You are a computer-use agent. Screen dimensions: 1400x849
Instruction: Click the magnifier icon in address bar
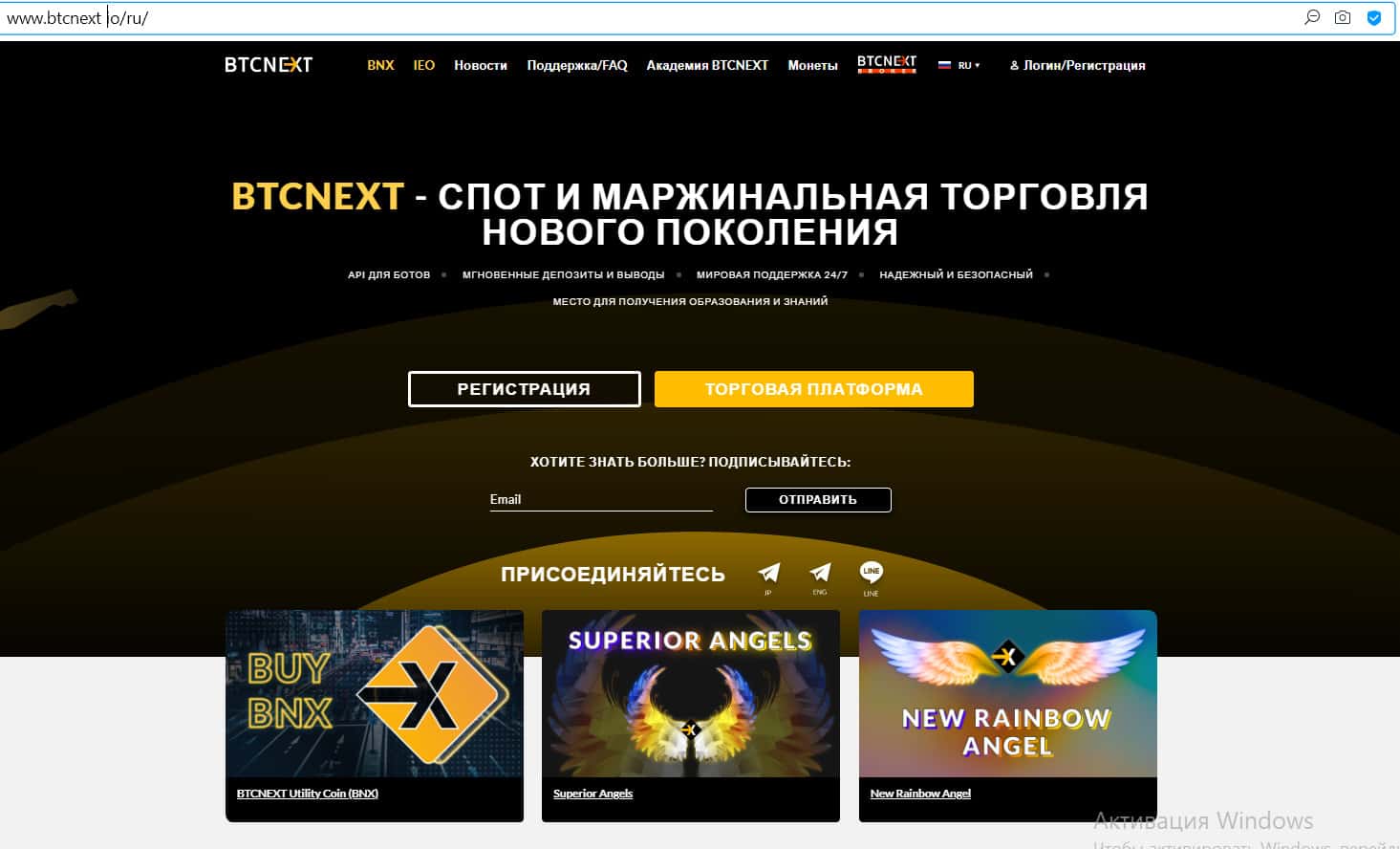(1312, 17)
